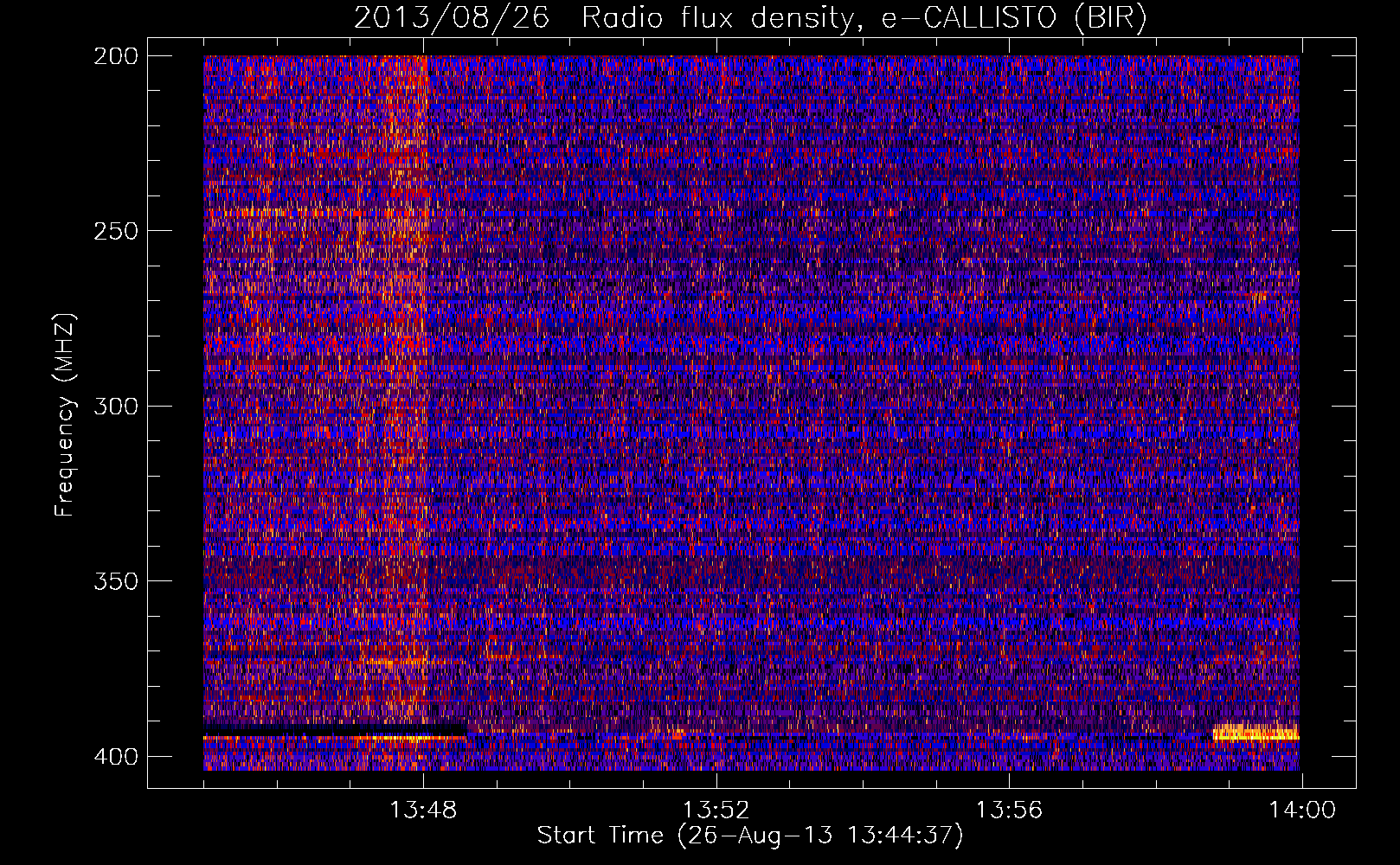Click the black horizontal band near 390 MHz
Screen dimensions: 1400x865
pyautogui.click(x=336, y=729)
